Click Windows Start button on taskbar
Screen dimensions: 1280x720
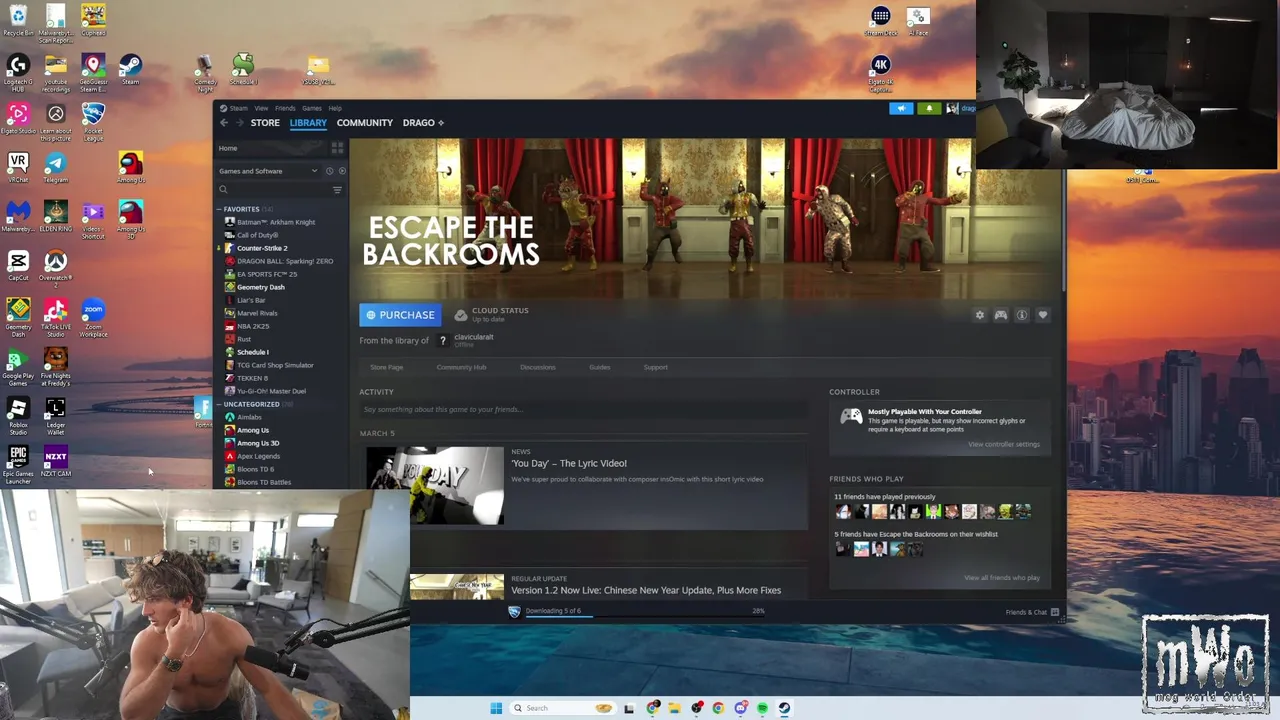coord(496,708)
